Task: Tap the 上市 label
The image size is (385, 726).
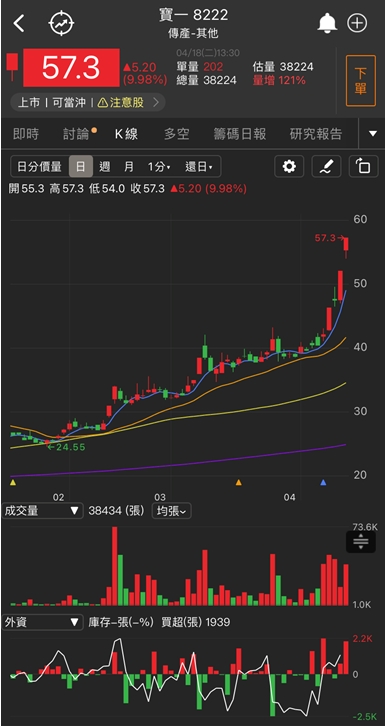Action: pos(29,102)
